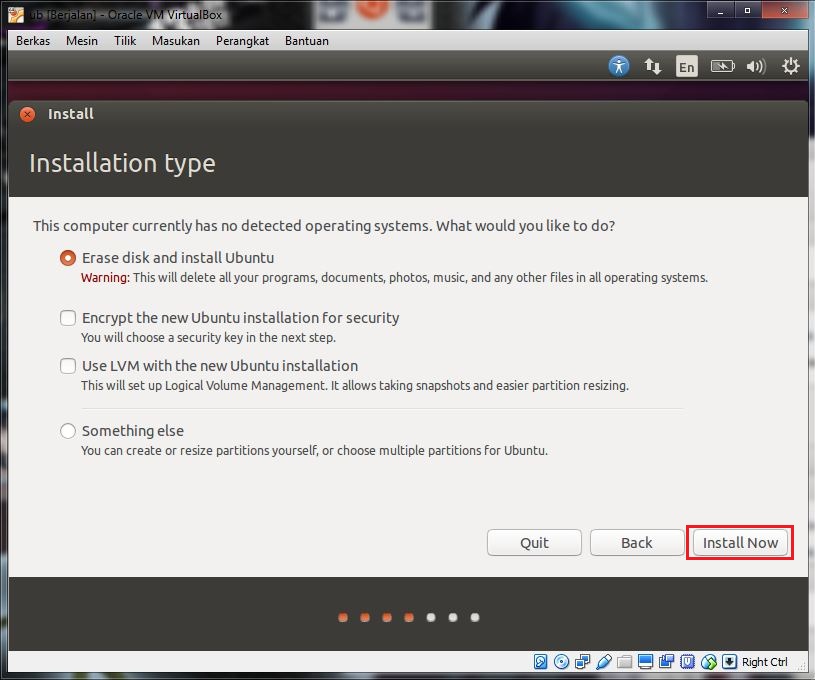Click the hard disk activity status icon
815x680 pixels.
click(x=541, y=661)
